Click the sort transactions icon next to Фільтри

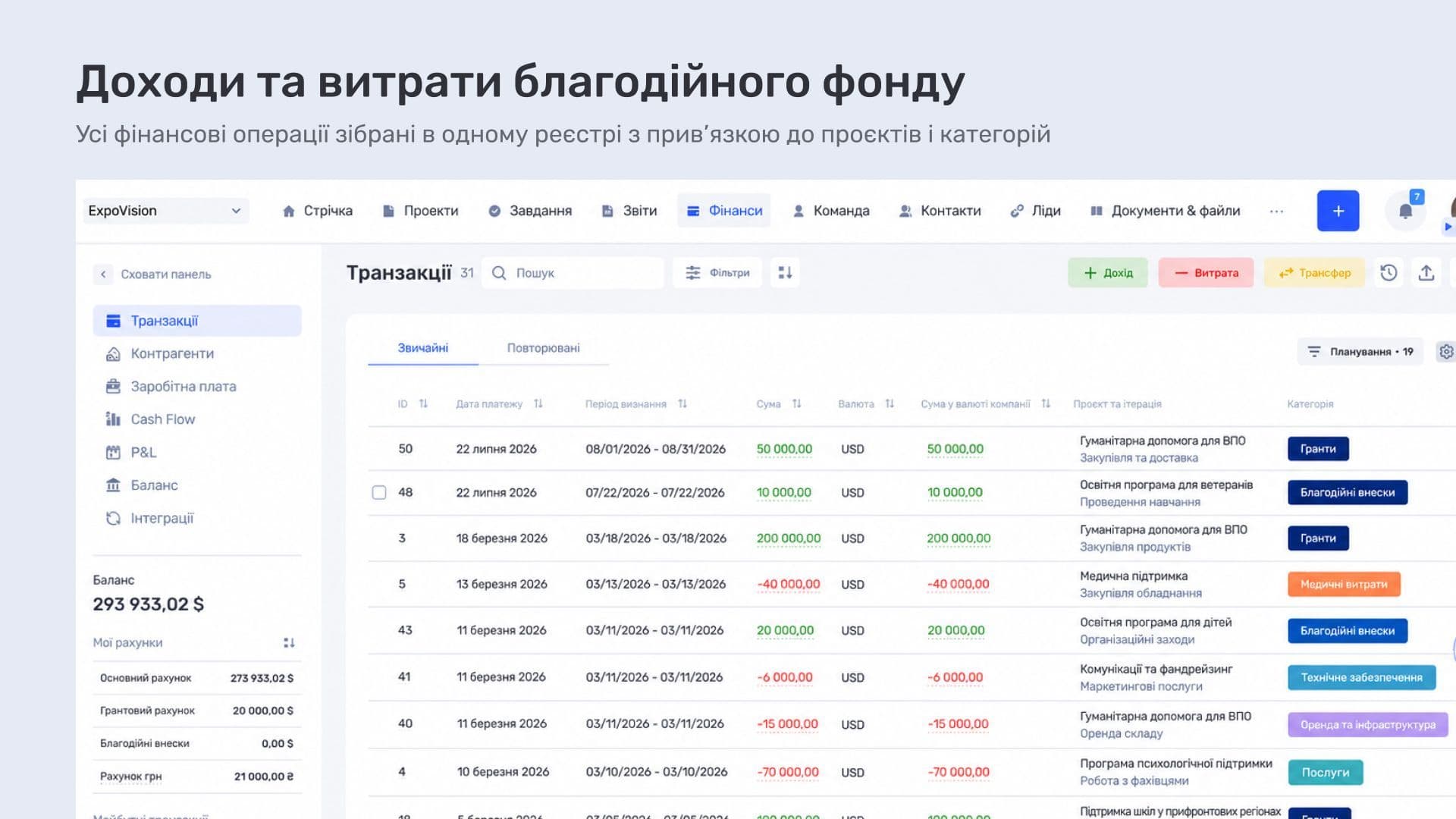(x=785, y=273)
